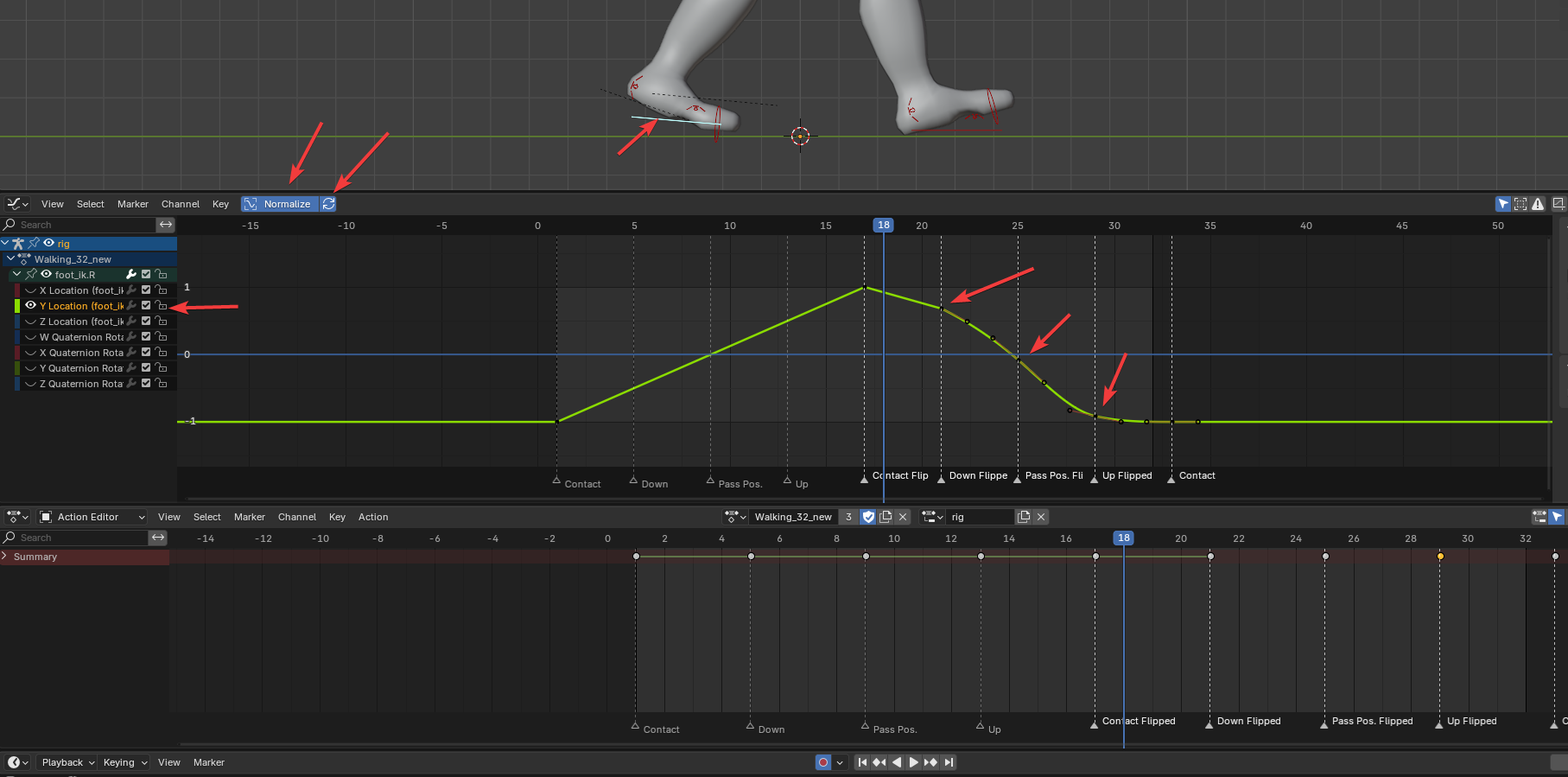Open the Channel menu in Graph Editor

tap(180, 204)
